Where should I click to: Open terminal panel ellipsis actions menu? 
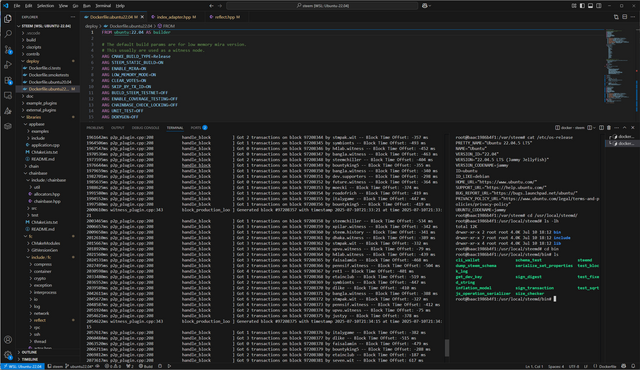coord(617,128)
